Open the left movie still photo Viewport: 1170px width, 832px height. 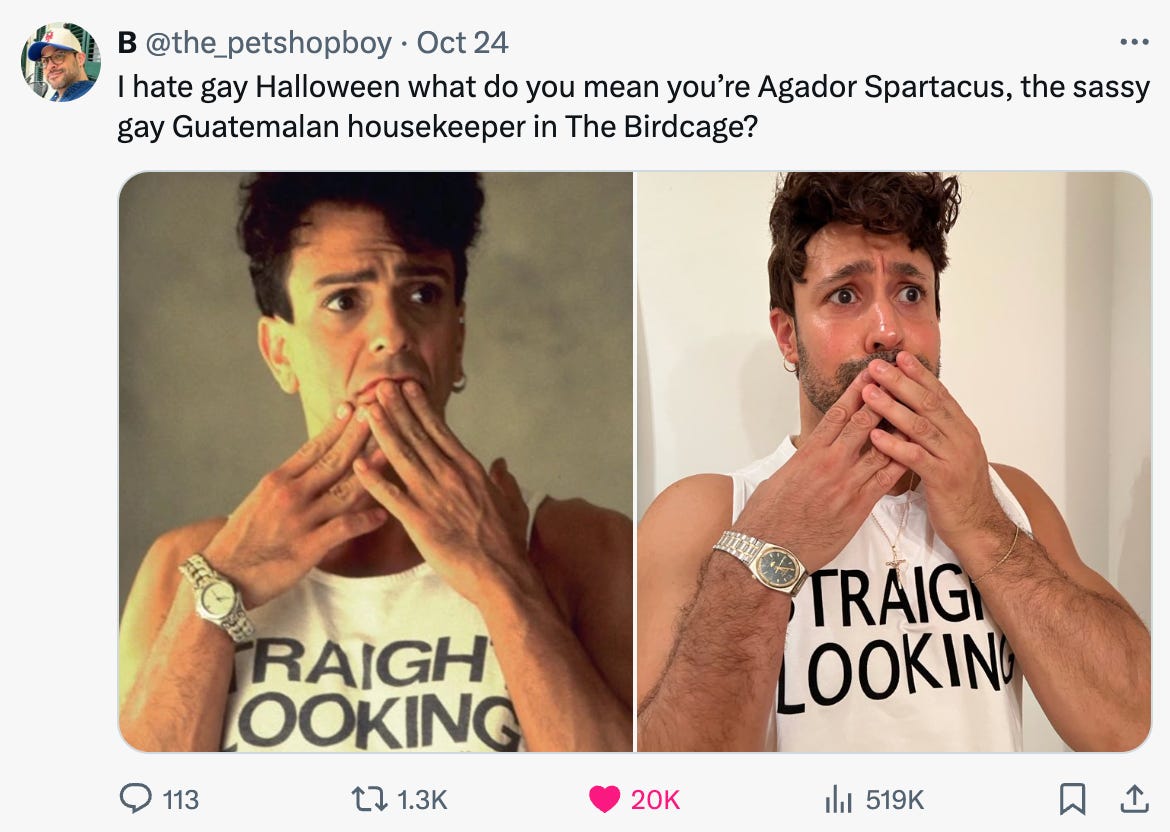(x=375, y=462)
